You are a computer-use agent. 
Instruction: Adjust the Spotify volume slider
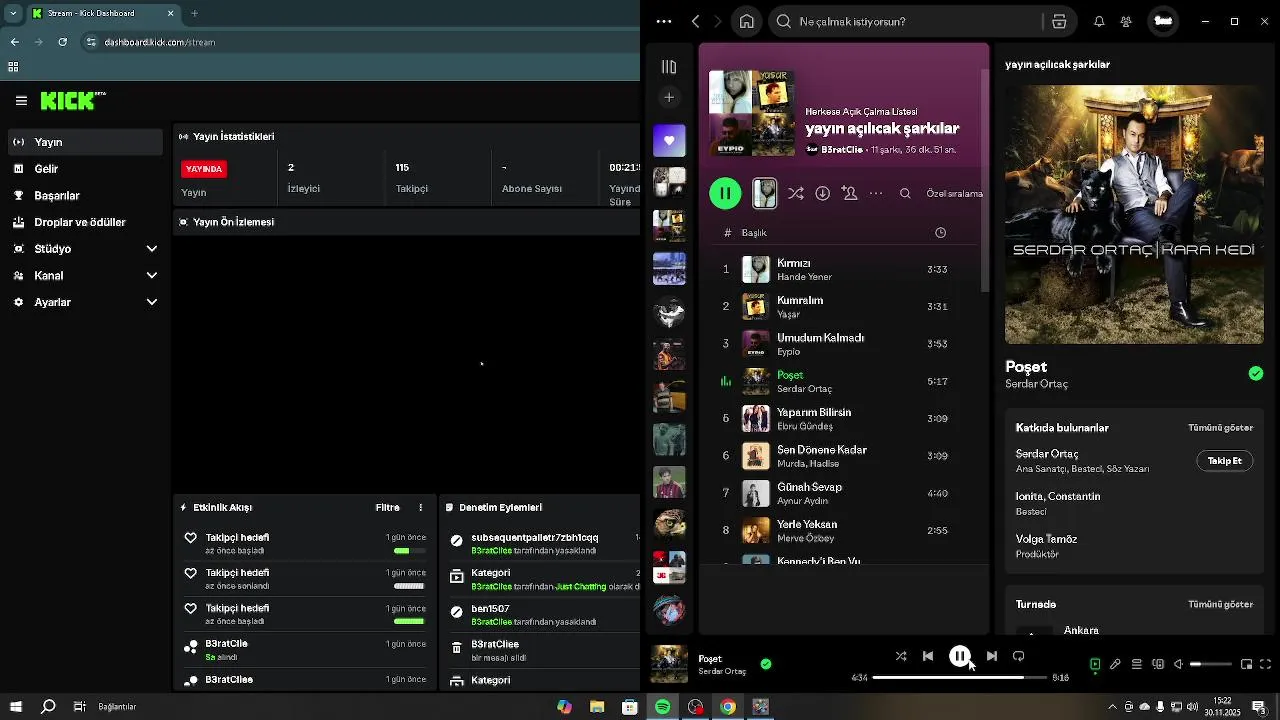[x=1210, y=664]
